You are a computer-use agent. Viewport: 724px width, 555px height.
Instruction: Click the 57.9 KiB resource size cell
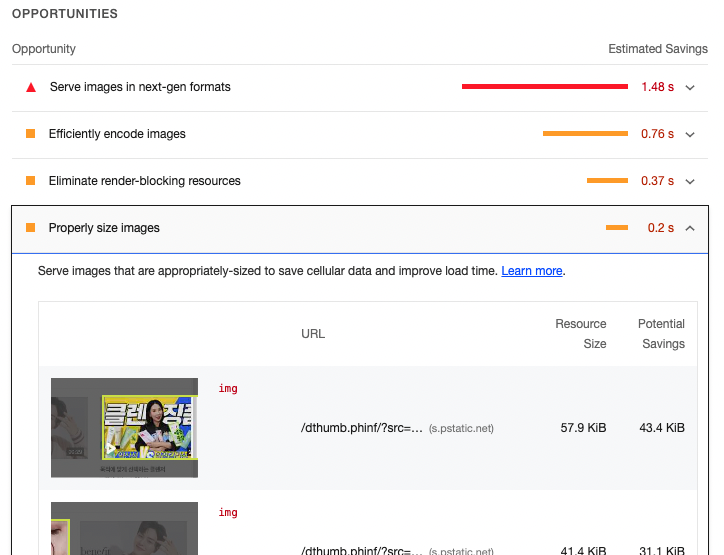(583, 428)
